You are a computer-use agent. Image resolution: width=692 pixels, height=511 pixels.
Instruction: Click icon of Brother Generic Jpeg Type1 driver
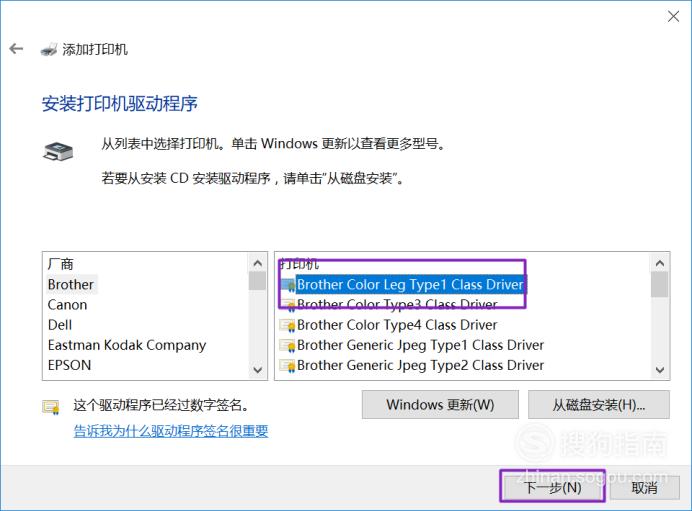287,346
